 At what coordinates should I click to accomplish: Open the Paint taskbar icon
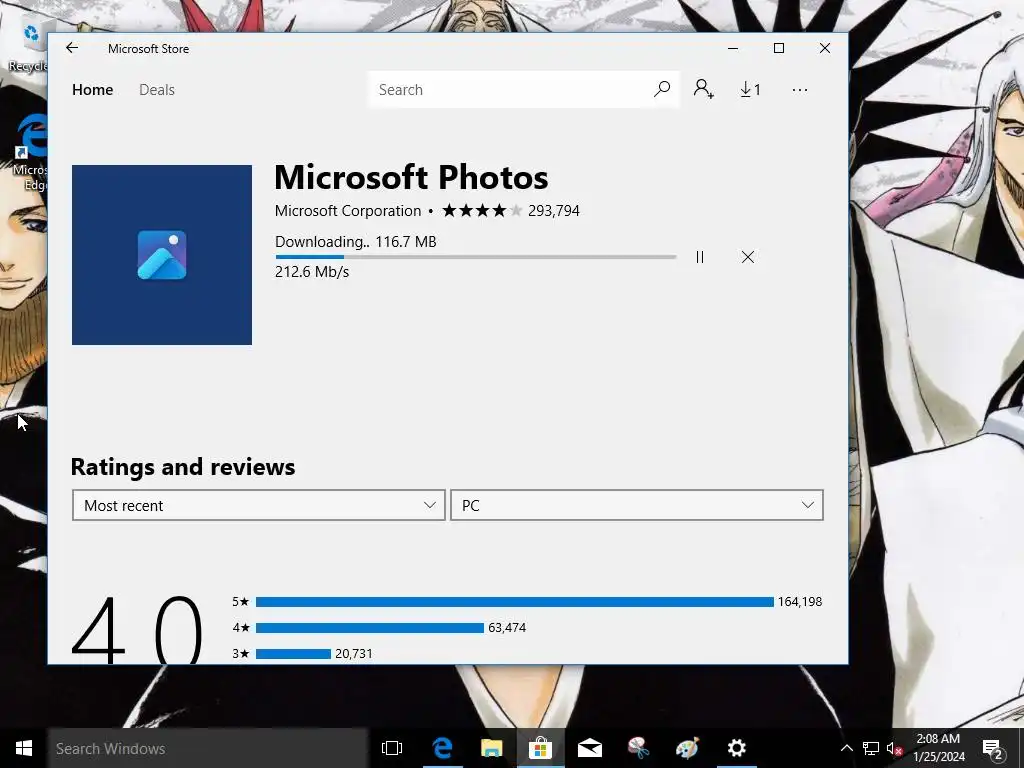point(687,748)
